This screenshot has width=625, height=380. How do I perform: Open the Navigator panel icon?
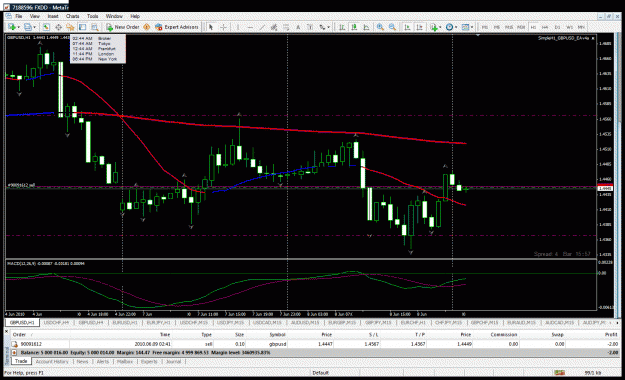pos(71,27)
